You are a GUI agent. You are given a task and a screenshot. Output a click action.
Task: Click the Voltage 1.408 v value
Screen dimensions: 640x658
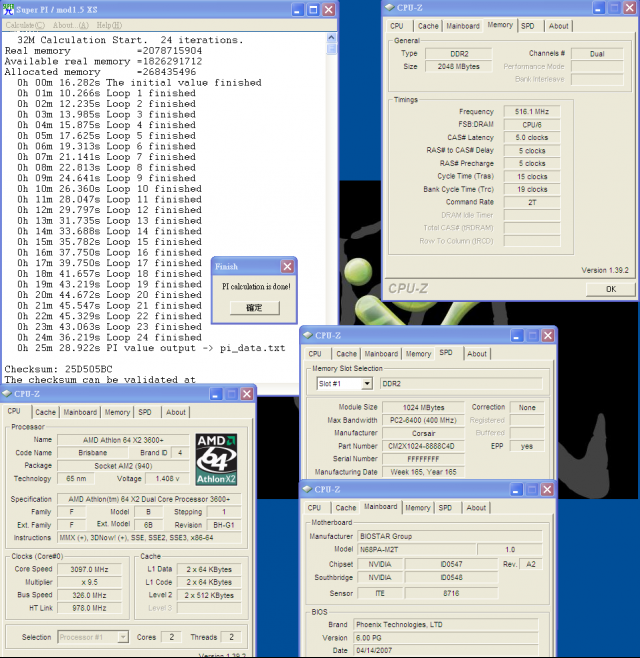pyautogui.click(x=167, y=478)
